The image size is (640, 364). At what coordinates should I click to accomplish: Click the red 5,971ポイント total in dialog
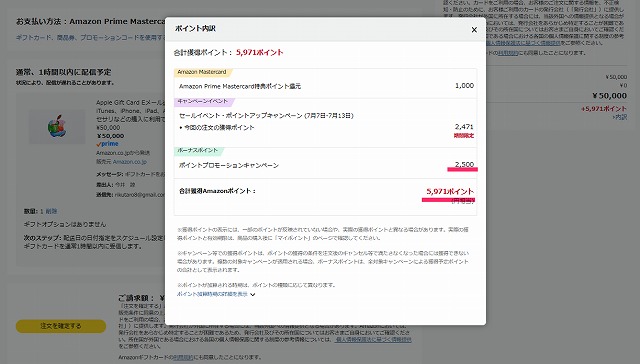coord(450,191)
